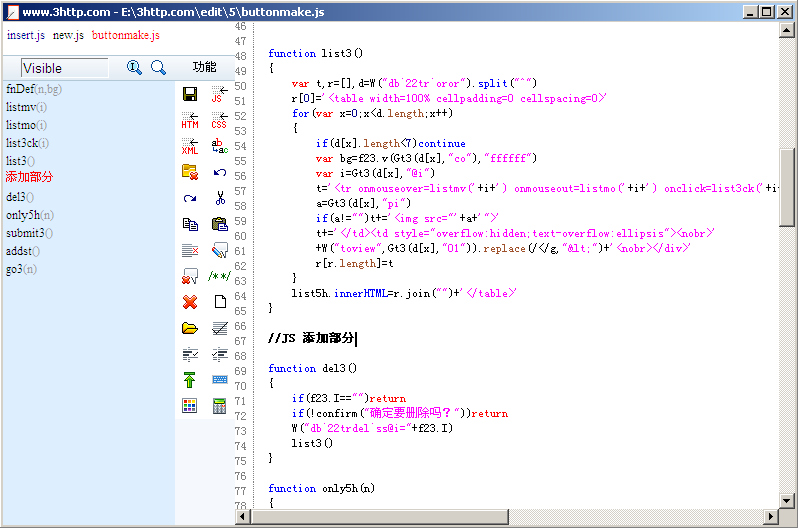
Task: Click the checked lines icon
Action: coord(219,328)
